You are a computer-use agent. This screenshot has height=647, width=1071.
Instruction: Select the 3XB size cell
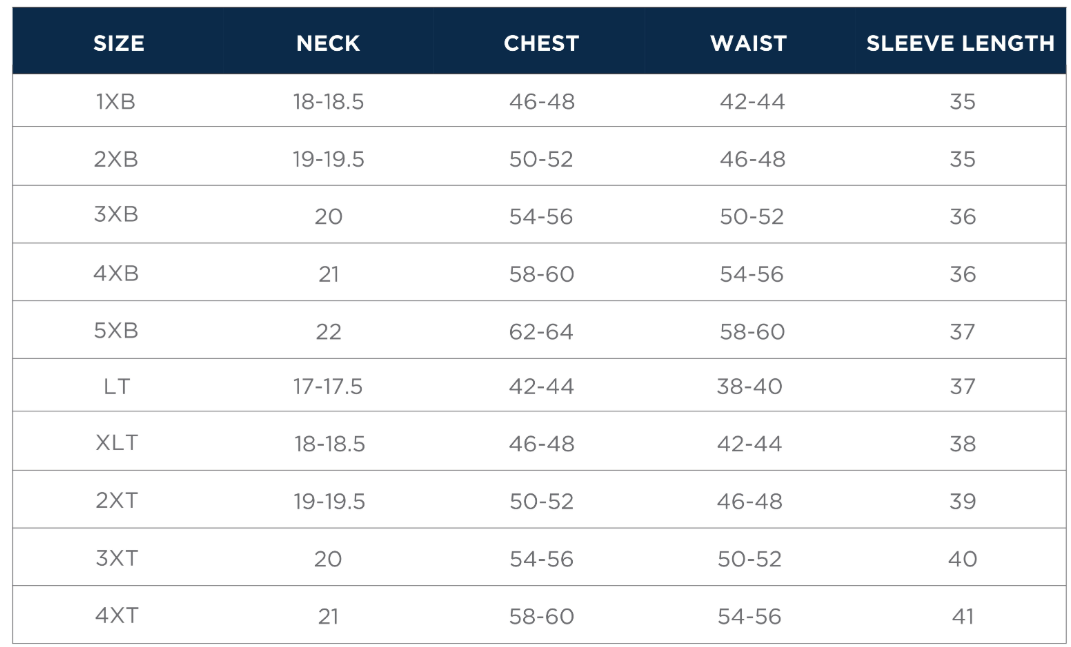coord(116,216)
